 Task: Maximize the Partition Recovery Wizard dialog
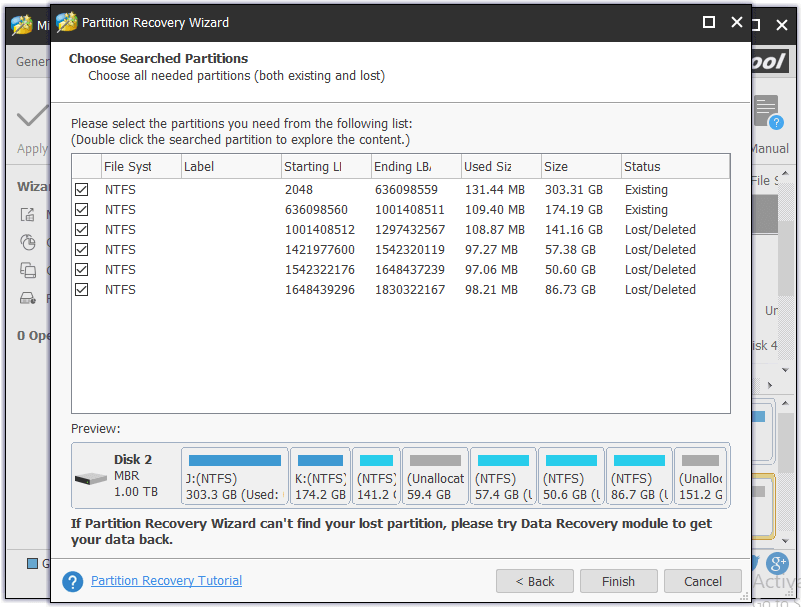(709, 22)
